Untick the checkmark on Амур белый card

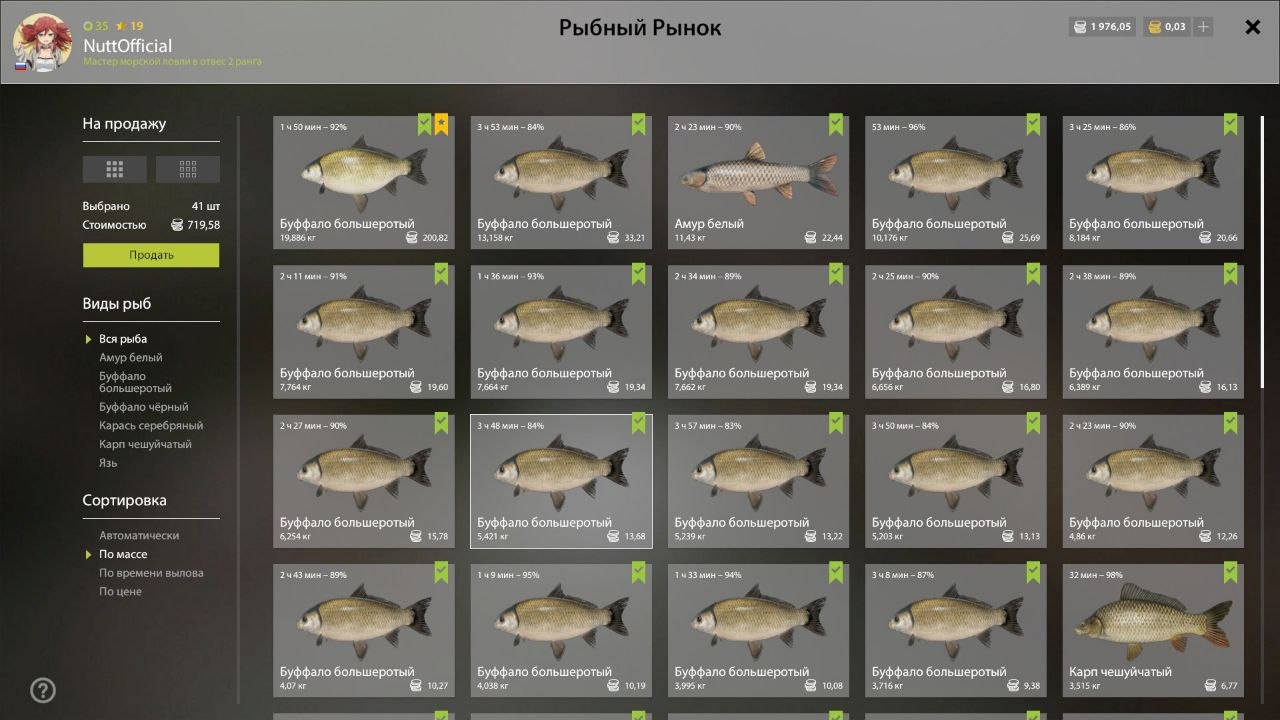coord(836,125)
